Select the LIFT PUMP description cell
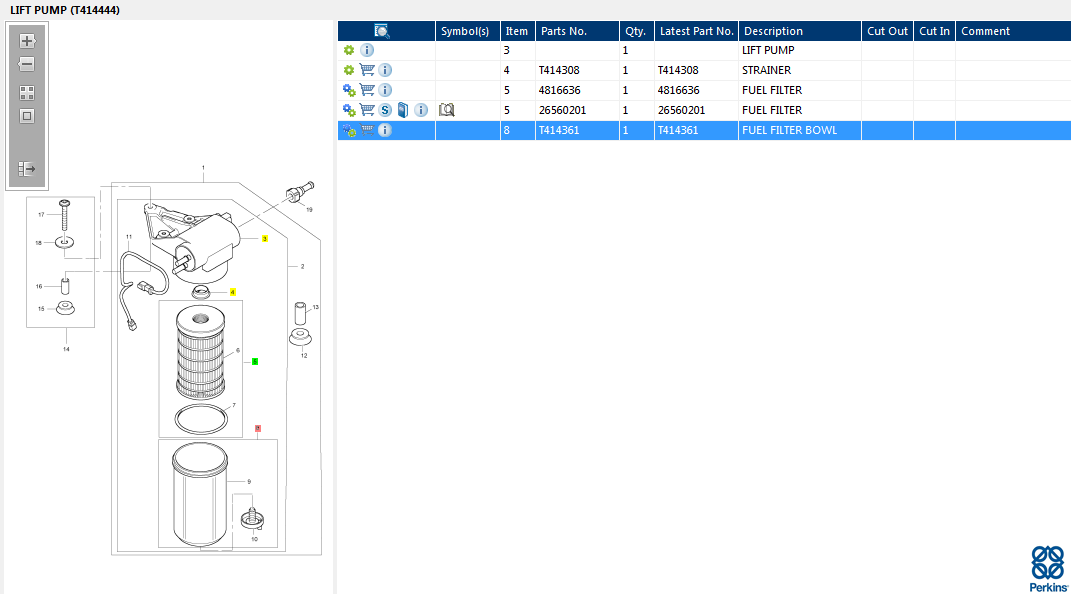Image resolution: width=1071 pixels, height=594 pixels. pos(800,50)
